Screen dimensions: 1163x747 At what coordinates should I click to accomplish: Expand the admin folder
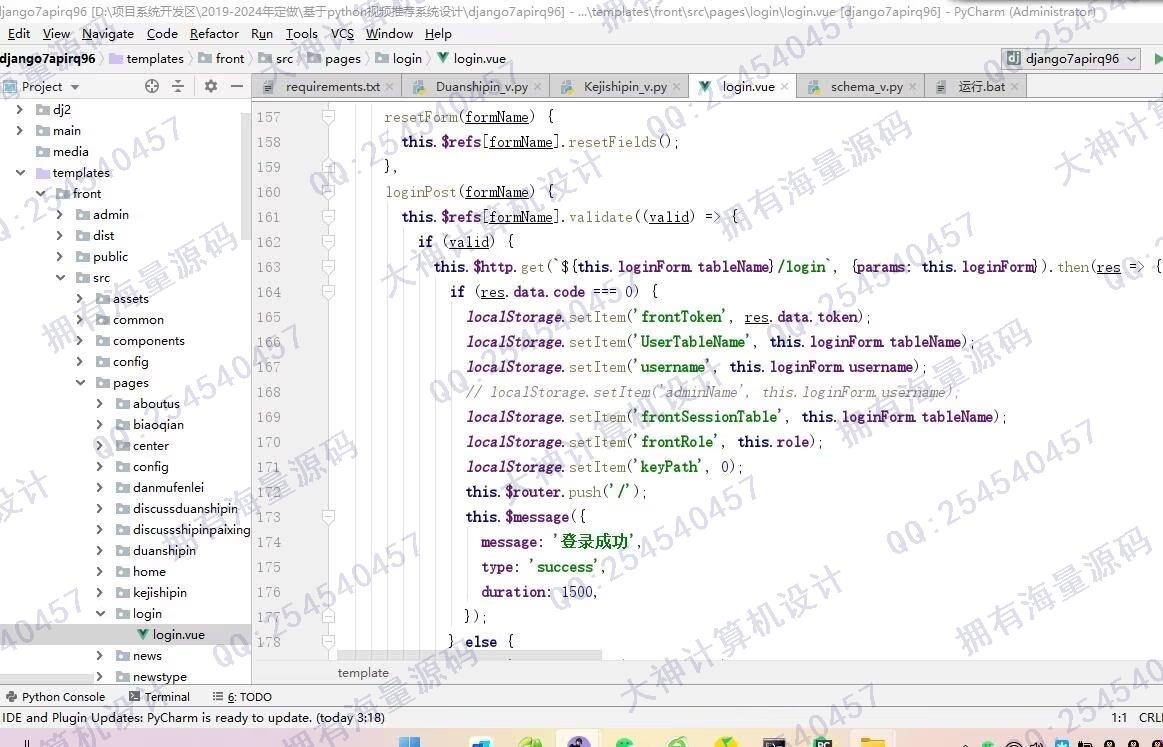tap(60, 214)
